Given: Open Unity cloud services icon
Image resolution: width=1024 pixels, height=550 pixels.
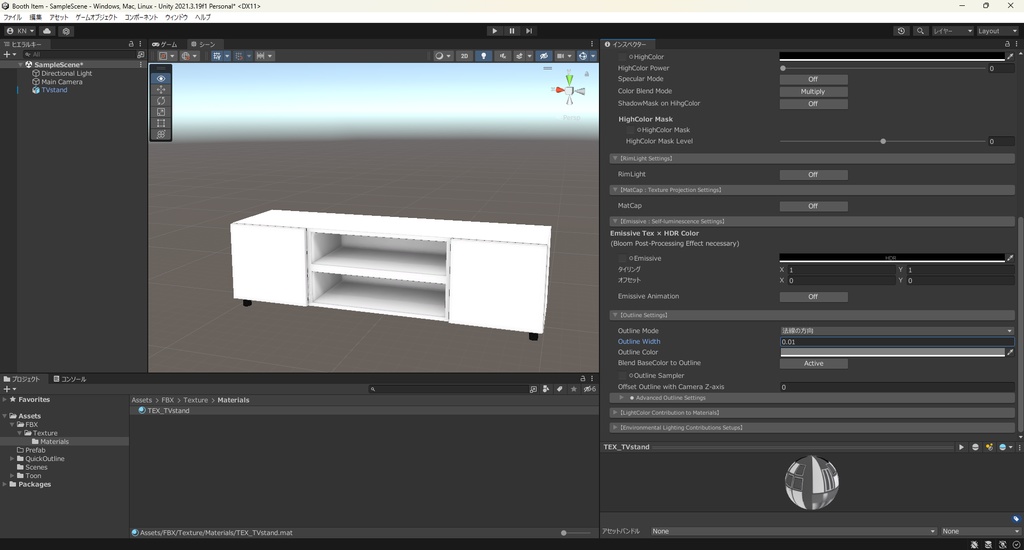Looking at the screenshot, I should pos(47,31).
